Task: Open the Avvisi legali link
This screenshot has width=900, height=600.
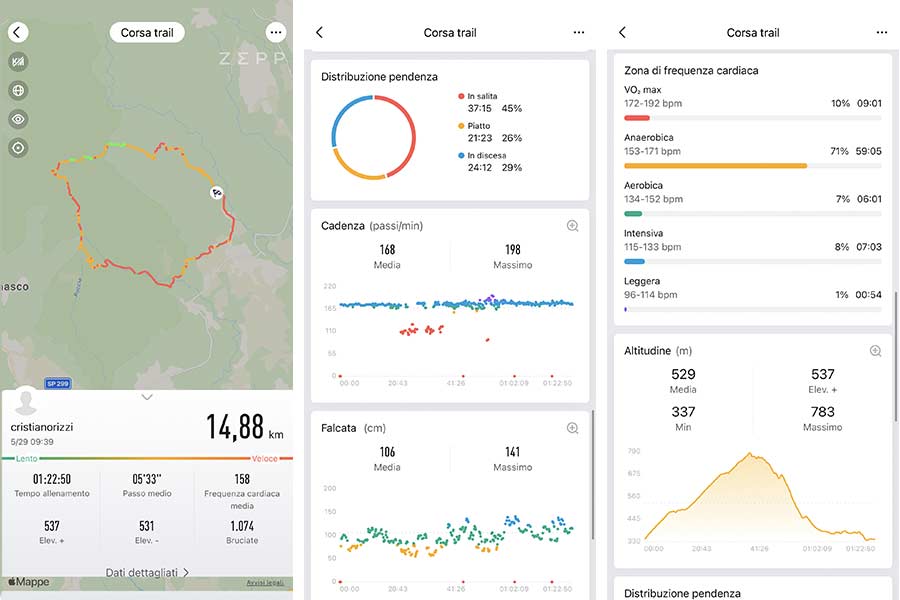Action: click(265, 583)
